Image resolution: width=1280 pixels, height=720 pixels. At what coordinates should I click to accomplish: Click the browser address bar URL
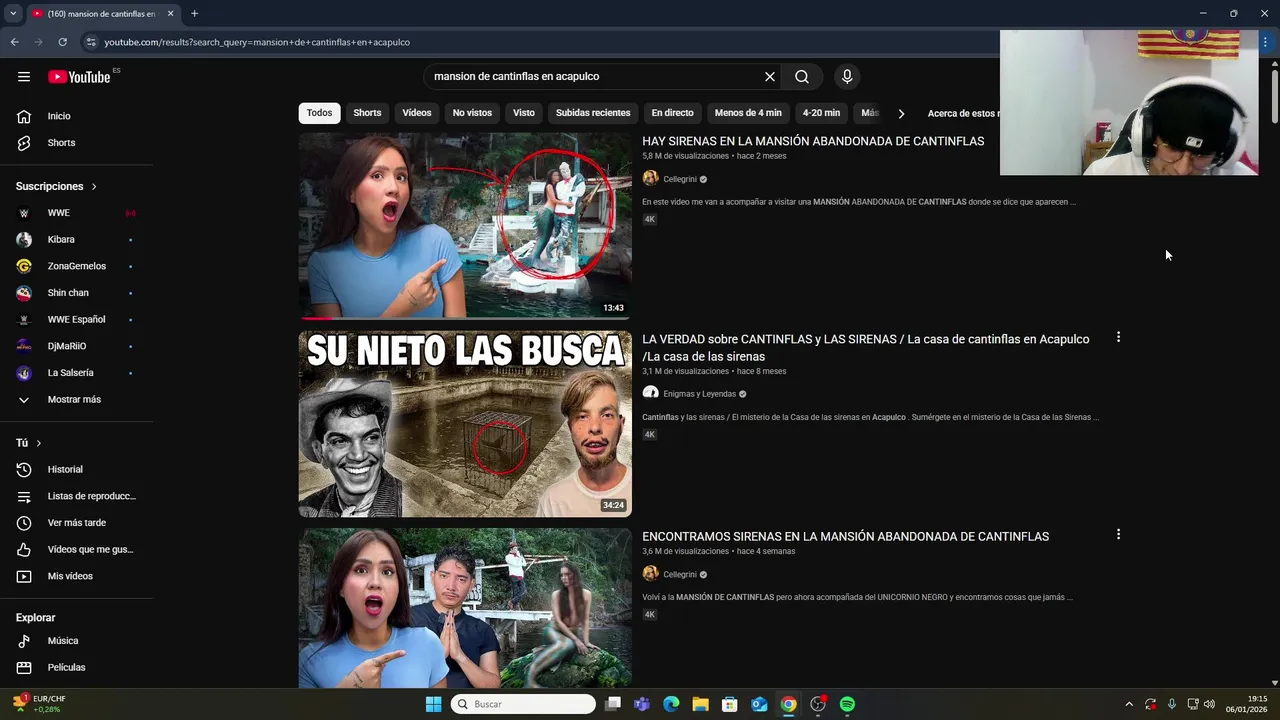(x=257, y=42)
